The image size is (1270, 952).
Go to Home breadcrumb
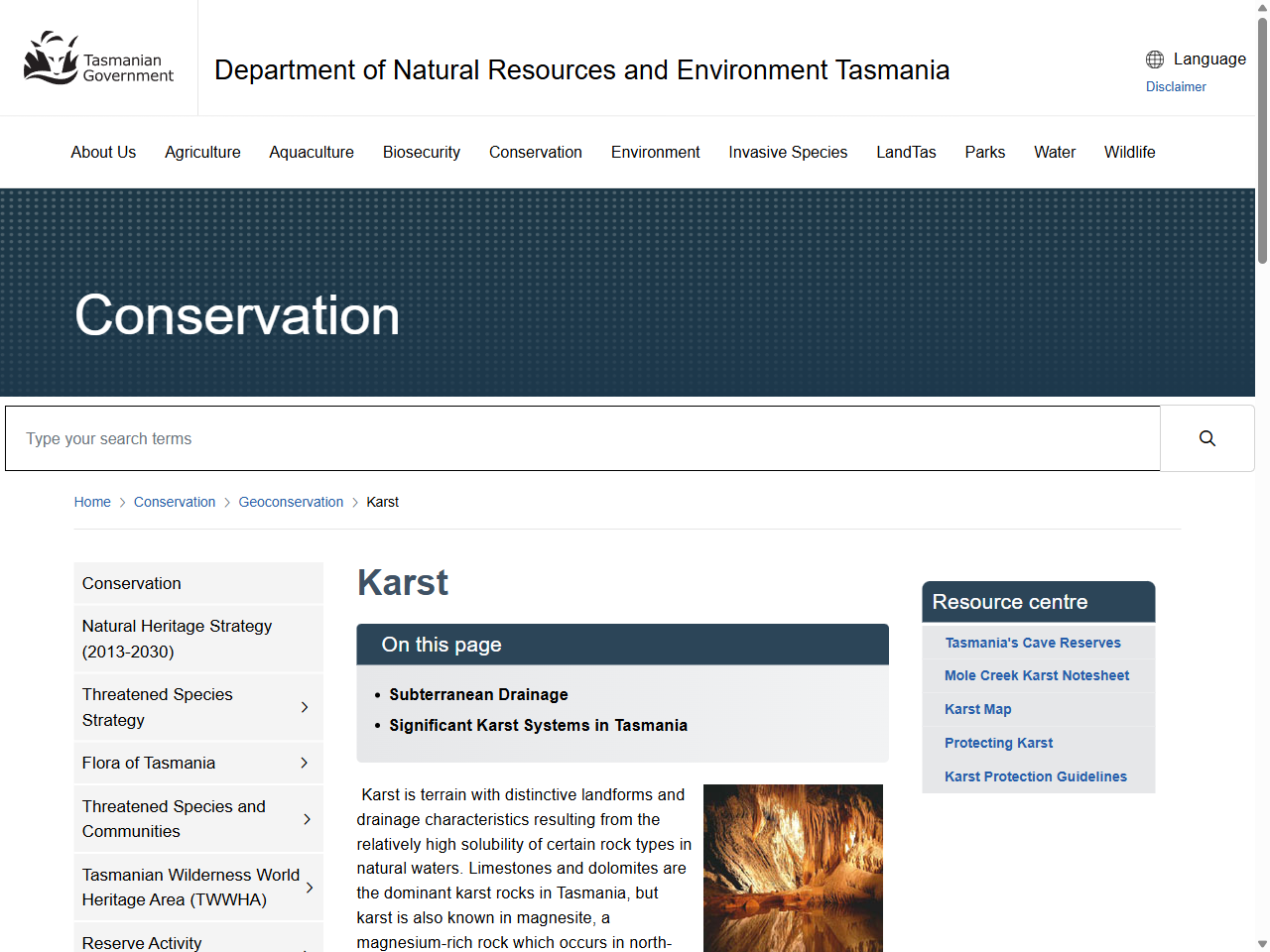(x=92, y=502)
